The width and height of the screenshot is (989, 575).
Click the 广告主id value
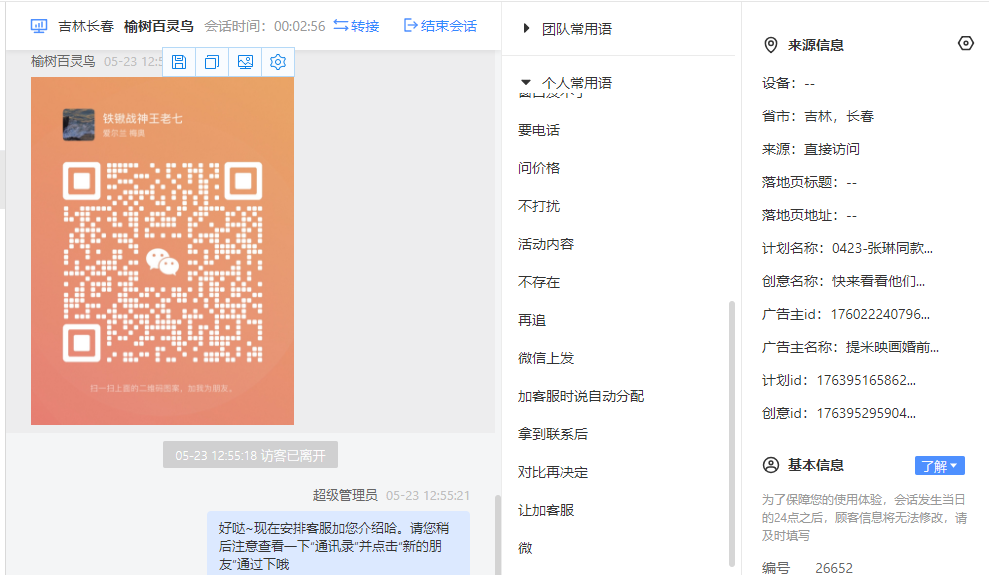[x=880, y=314]
